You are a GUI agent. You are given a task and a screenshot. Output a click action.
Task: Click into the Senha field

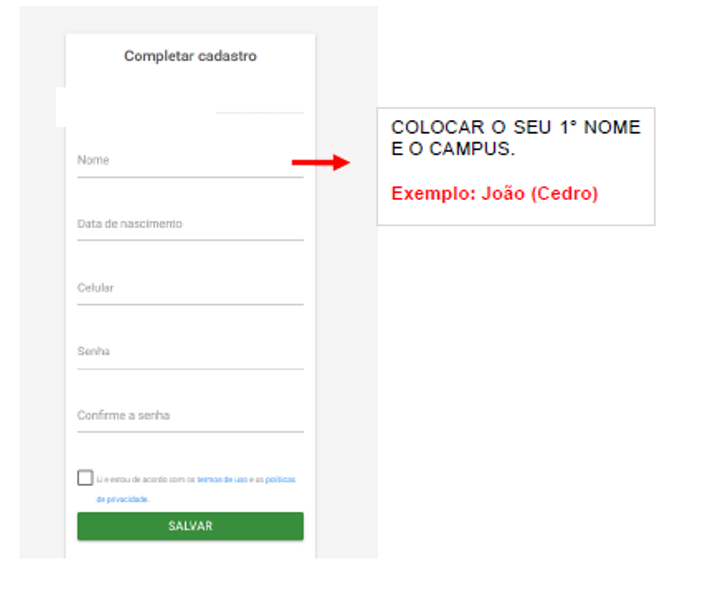188,353
